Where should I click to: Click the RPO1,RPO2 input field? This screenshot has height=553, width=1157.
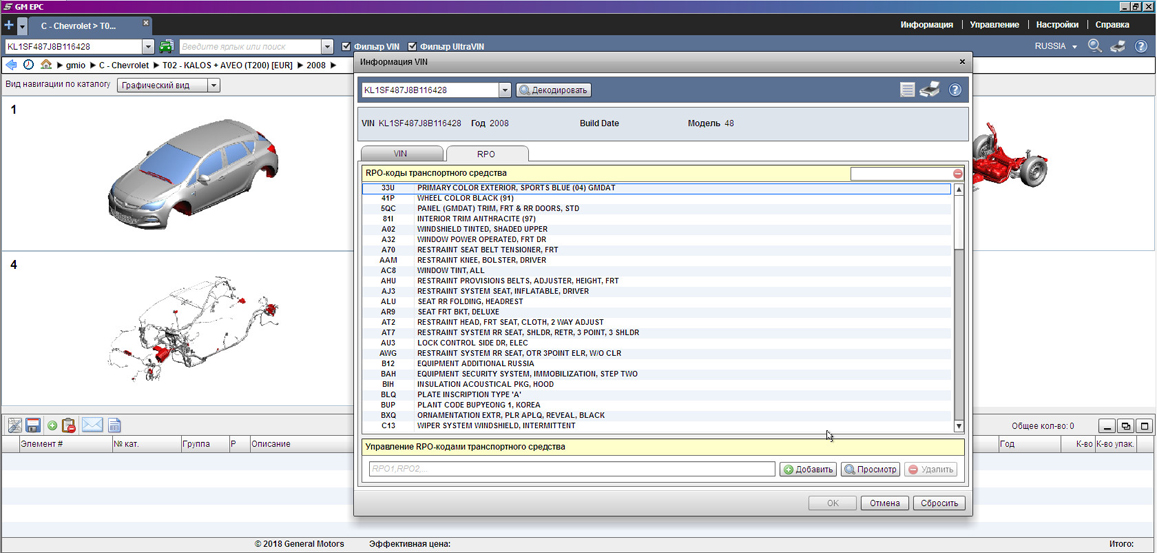[x=571, y=469]
